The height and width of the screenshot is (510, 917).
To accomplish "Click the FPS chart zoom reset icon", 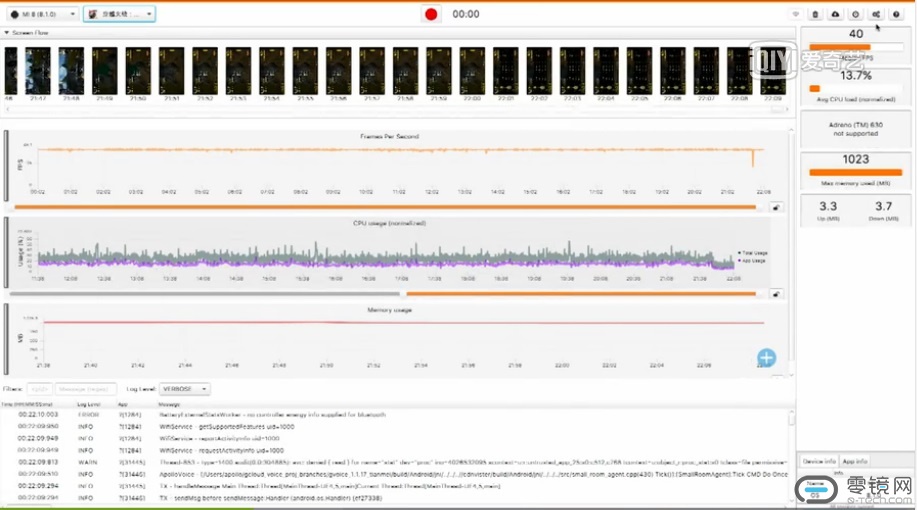I will point(776,207).
